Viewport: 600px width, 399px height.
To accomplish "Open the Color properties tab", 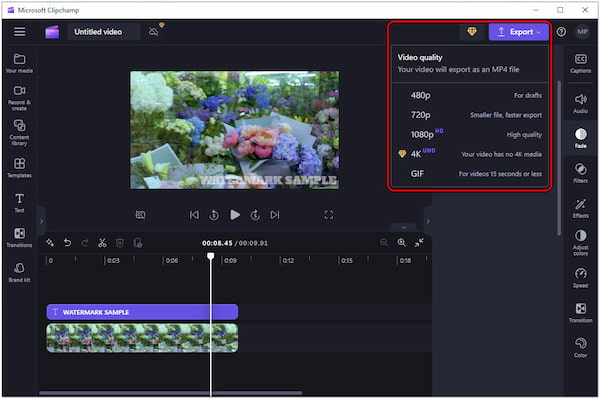I will (580, 347).
